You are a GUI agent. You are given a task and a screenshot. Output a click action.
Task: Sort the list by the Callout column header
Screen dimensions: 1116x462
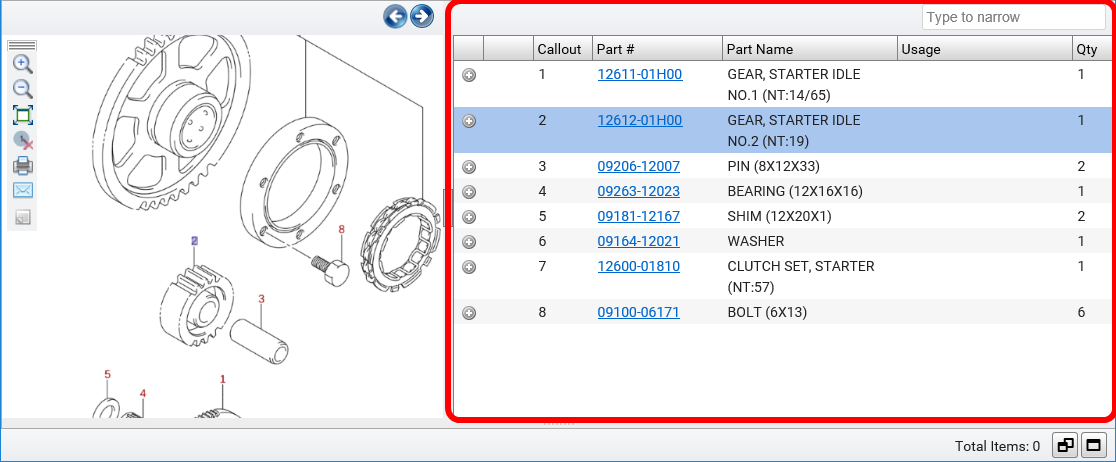point(559,49)
